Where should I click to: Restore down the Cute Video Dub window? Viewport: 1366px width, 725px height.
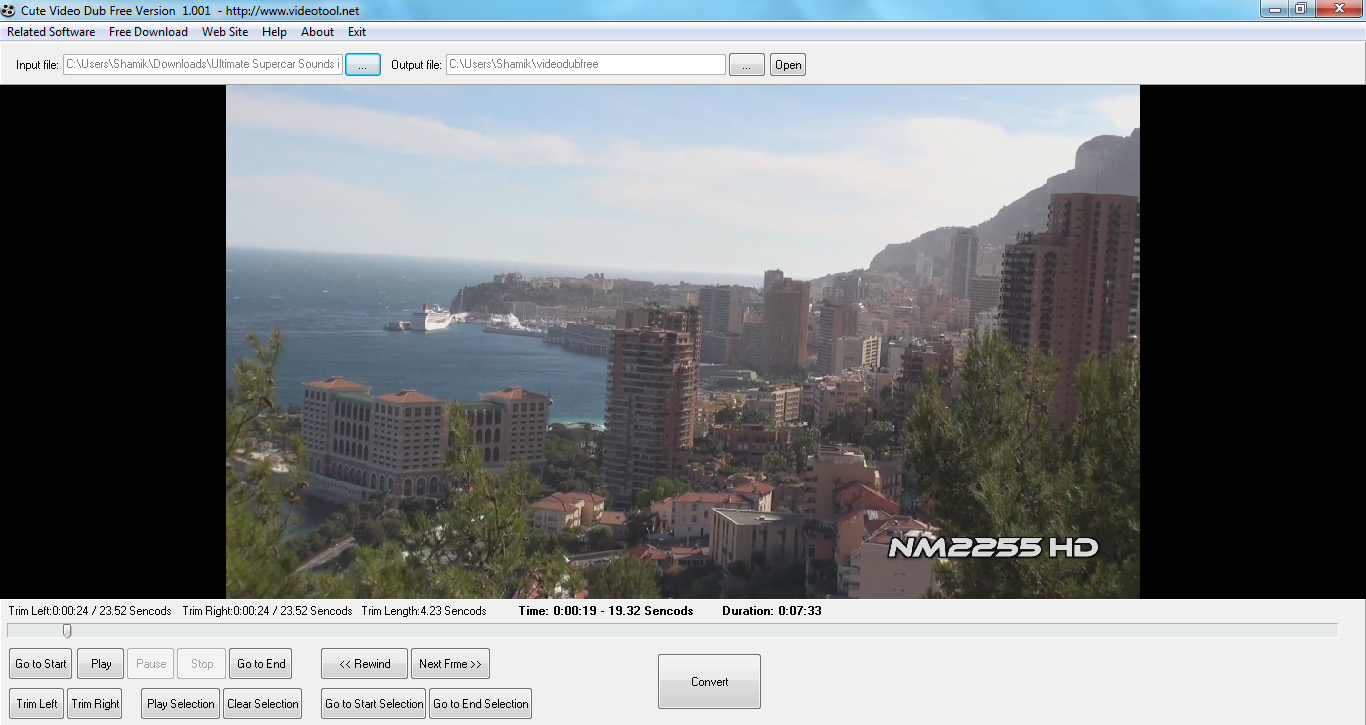coord(1301,9)
